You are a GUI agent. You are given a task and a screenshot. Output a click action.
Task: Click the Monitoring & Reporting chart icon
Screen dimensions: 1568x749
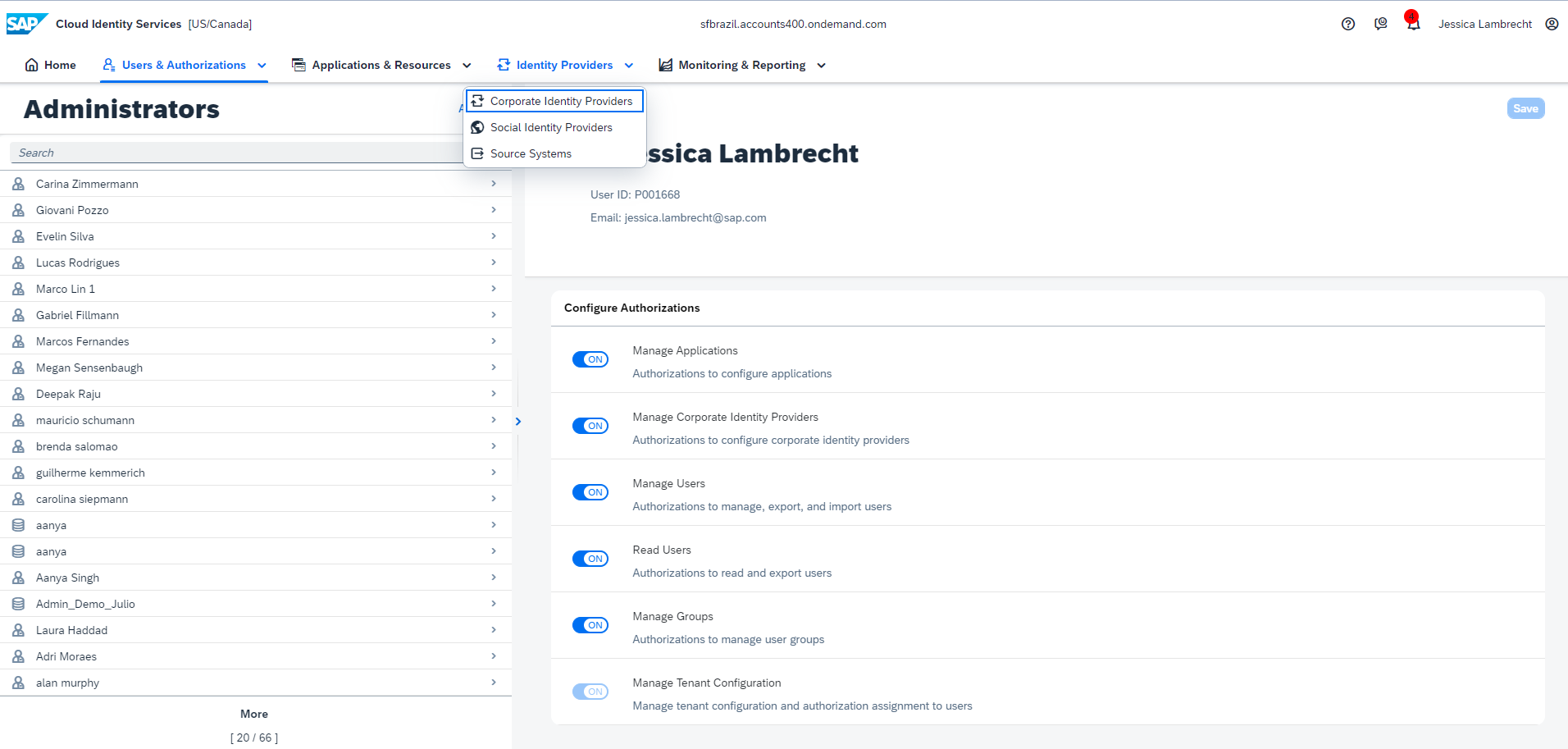(665, 65)
